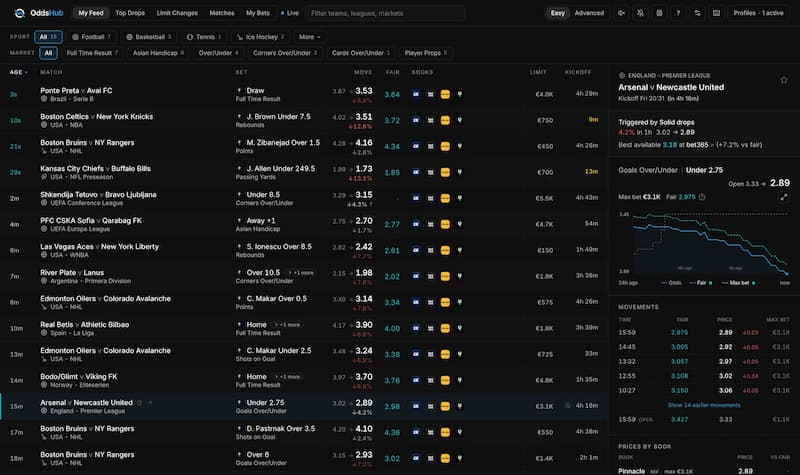Open the My Bets tab
800x475 pixels.
[258, 13]
